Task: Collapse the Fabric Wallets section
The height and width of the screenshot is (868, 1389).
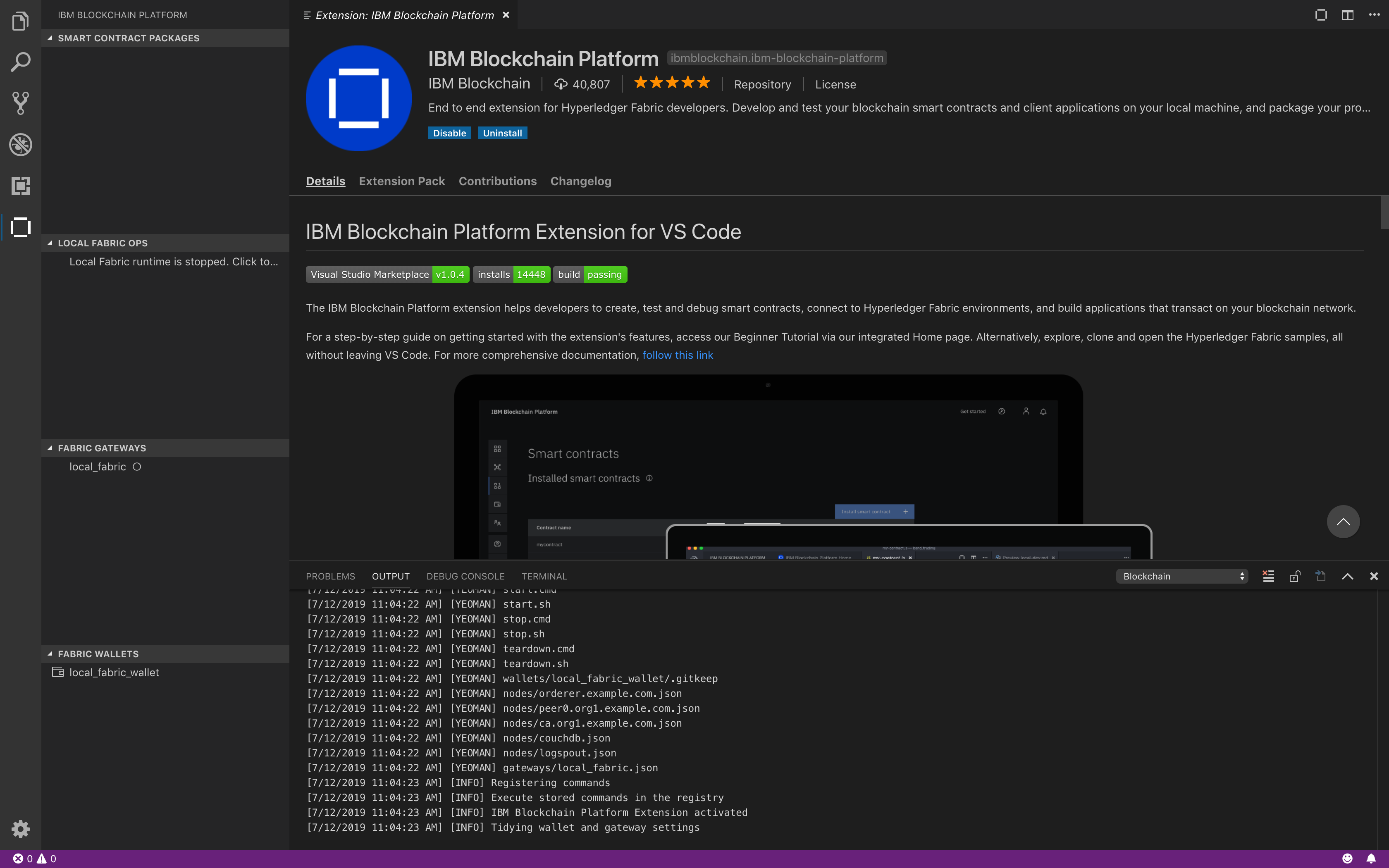Action: [50, 654]
